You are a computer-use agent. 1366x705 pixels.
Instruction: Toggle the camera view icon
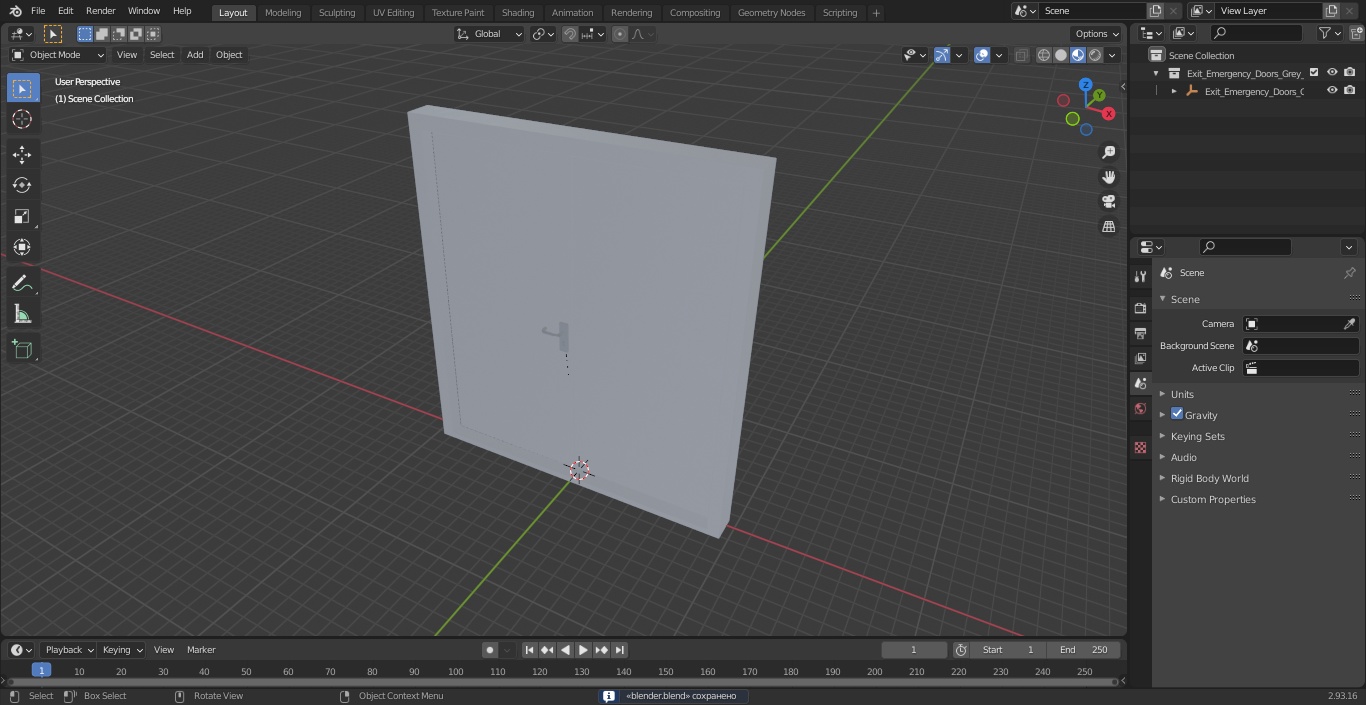(1108, 201)
